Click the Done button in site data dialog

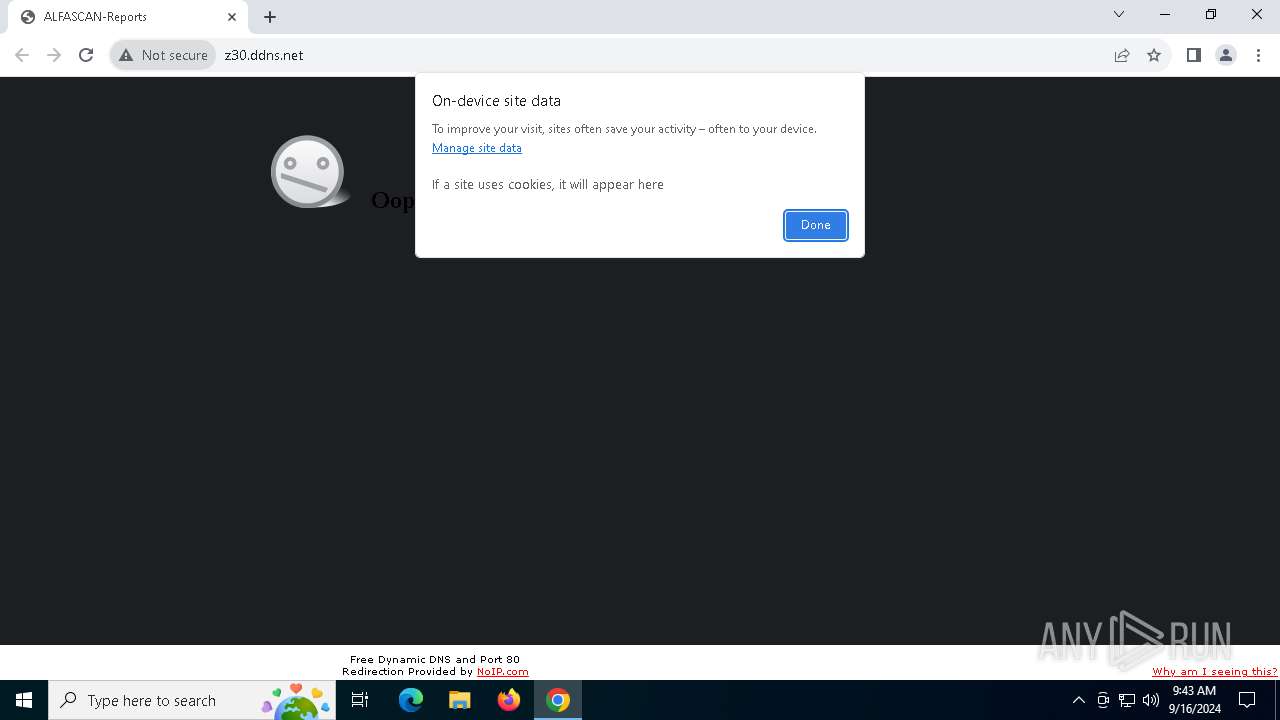pyautogui.click(x=815, y=225)
